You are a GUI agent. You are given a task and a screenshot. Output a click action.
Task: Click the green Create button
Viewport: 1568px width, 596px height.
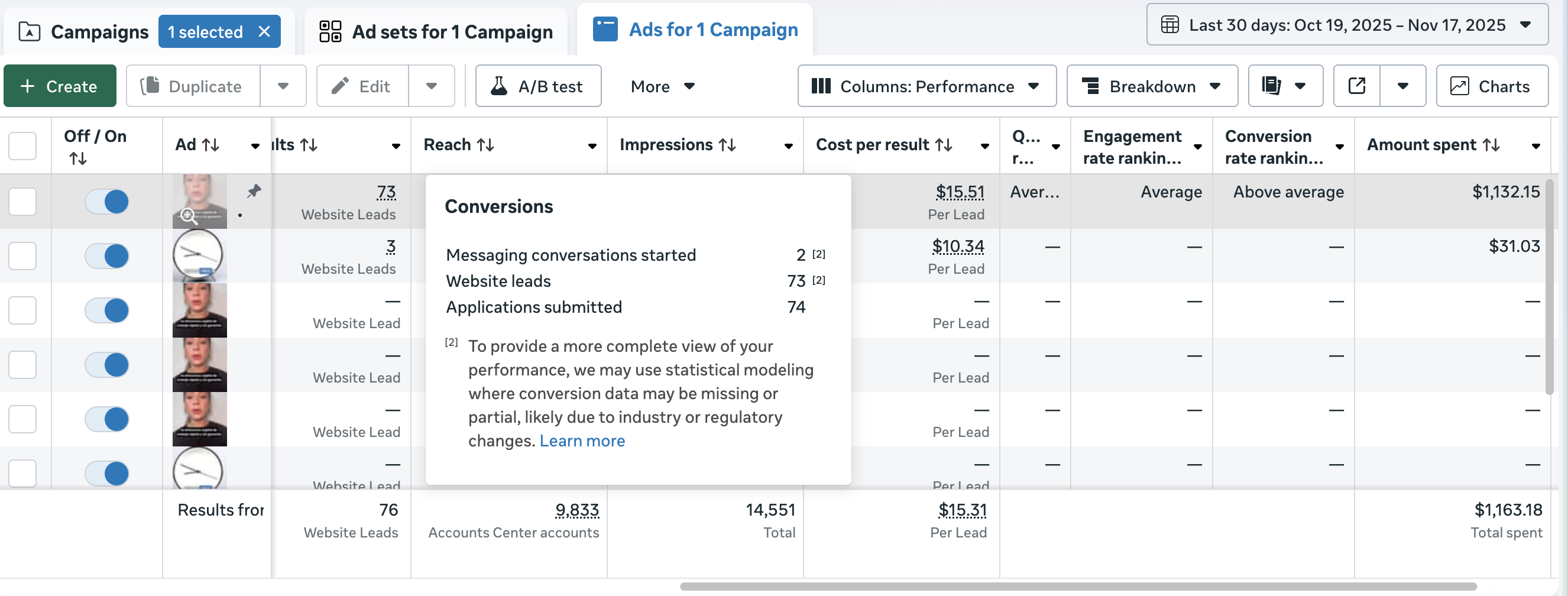(60, 86)
